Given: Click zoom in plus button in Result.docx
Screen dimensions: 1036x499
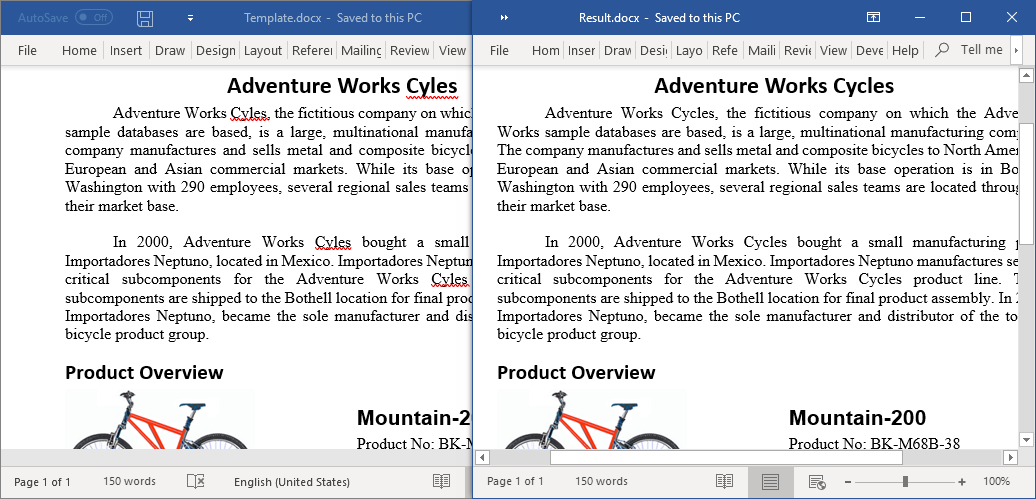Looking at the screenshot, I should pyautogui.click(x=962, y=482).
